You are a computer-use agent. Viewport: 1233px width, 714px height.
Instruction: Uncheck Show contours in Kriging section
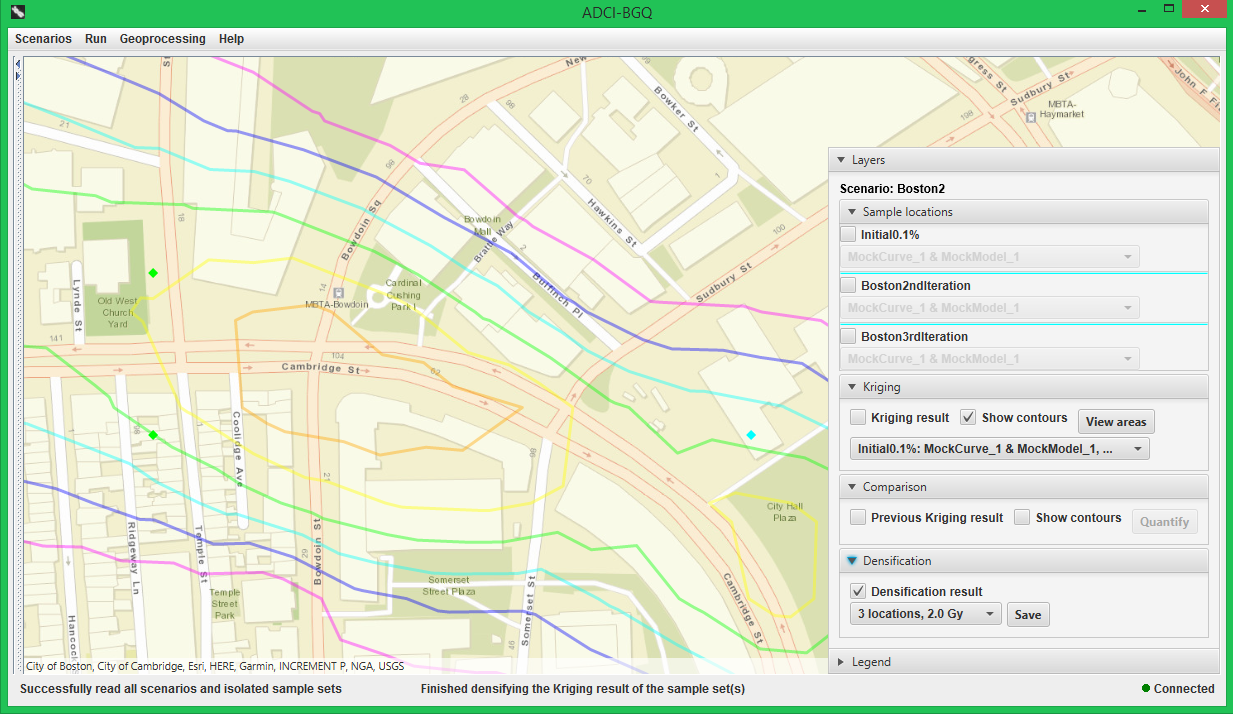point(968,417)
